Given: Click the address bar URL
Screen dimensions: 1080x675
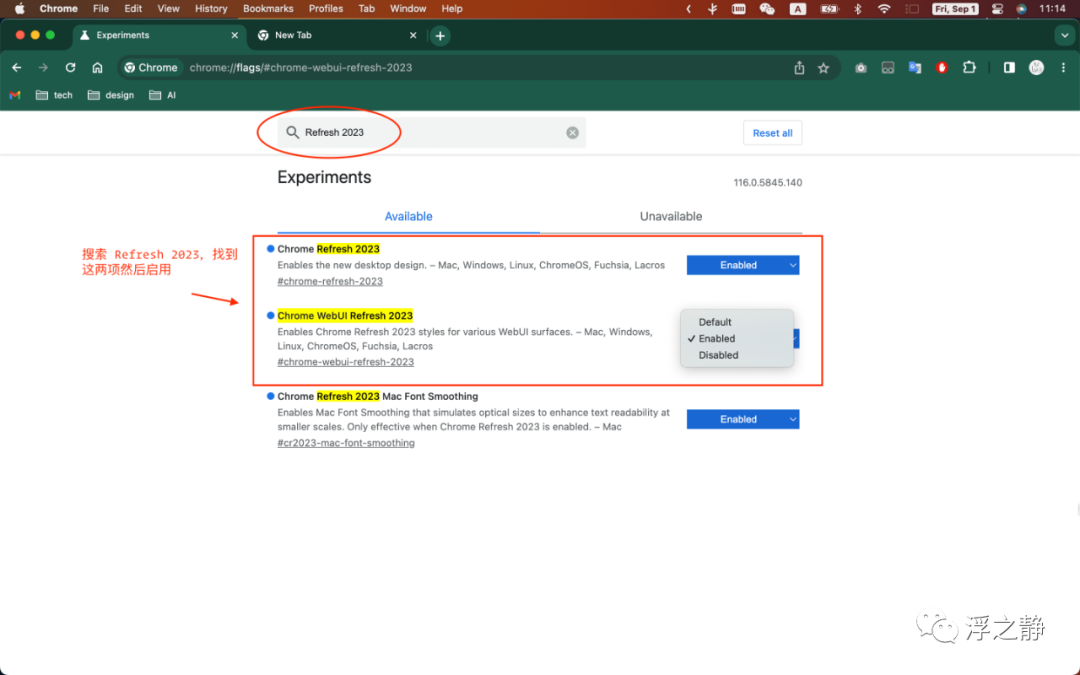Looking at the screenshot, I should pyautogui.click(x=301, y=68).
